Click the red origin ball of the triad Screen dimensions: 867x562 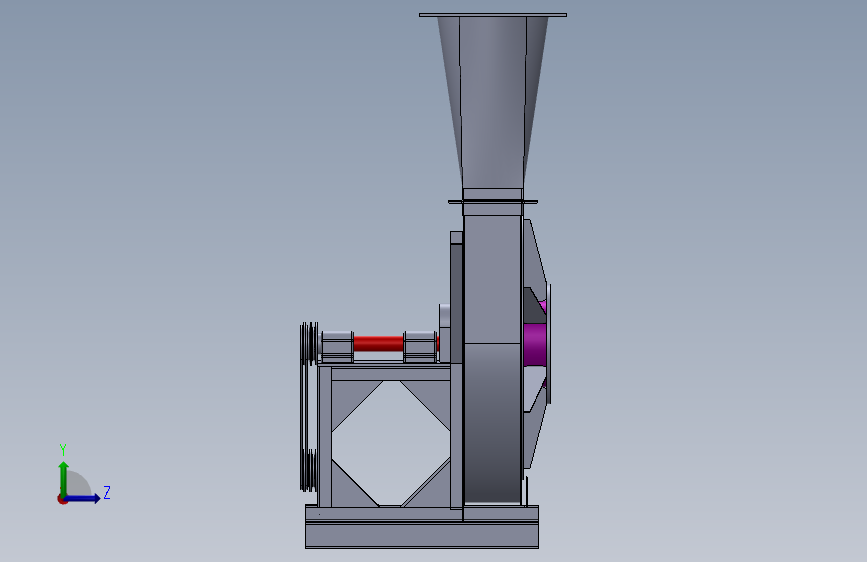62,499
